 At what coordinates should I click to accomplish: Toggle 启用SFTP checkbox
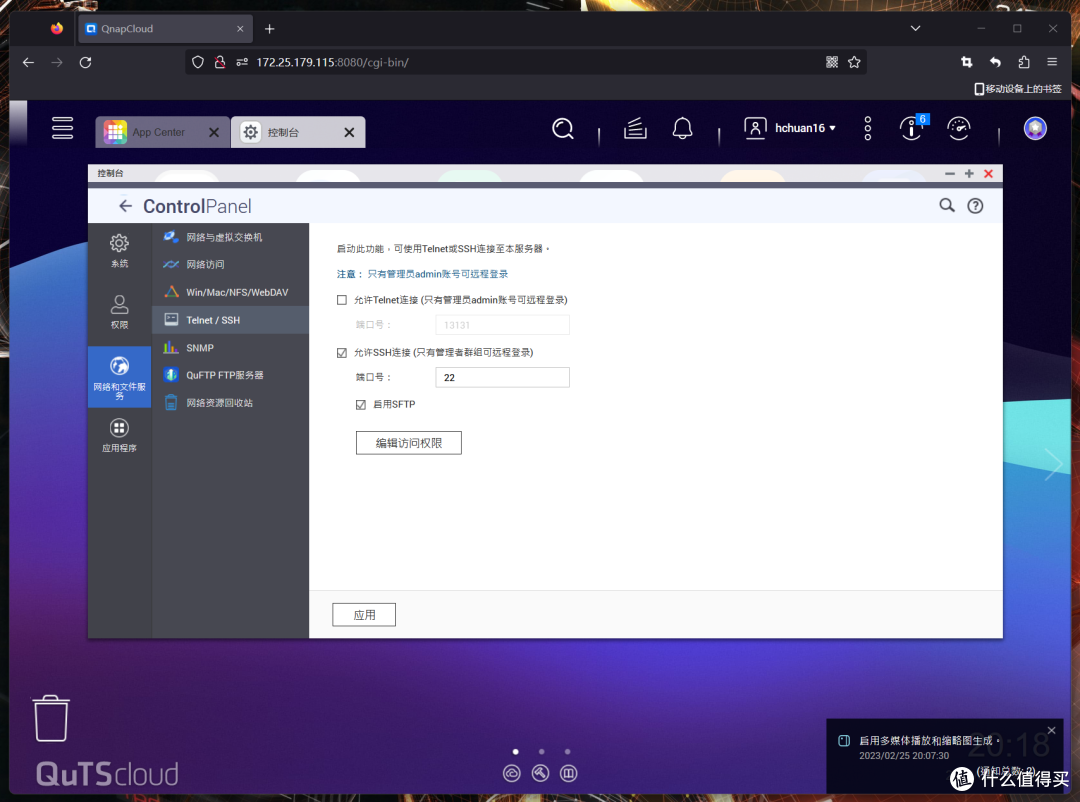[361, 404]
